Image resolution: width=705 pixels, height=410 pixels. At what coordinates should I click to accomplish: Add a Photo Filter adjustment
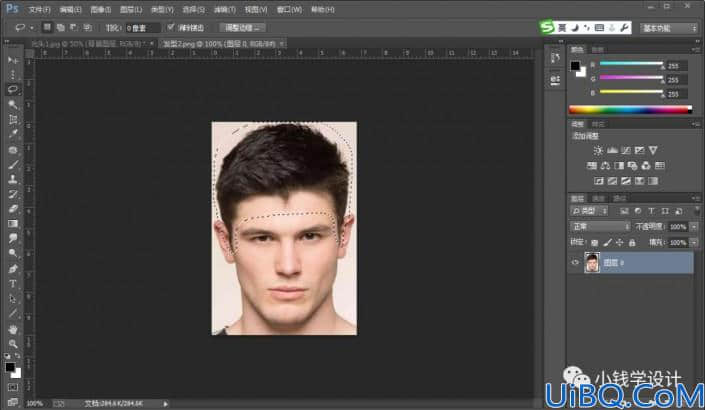pyautogui.click(x=632, y=166)
